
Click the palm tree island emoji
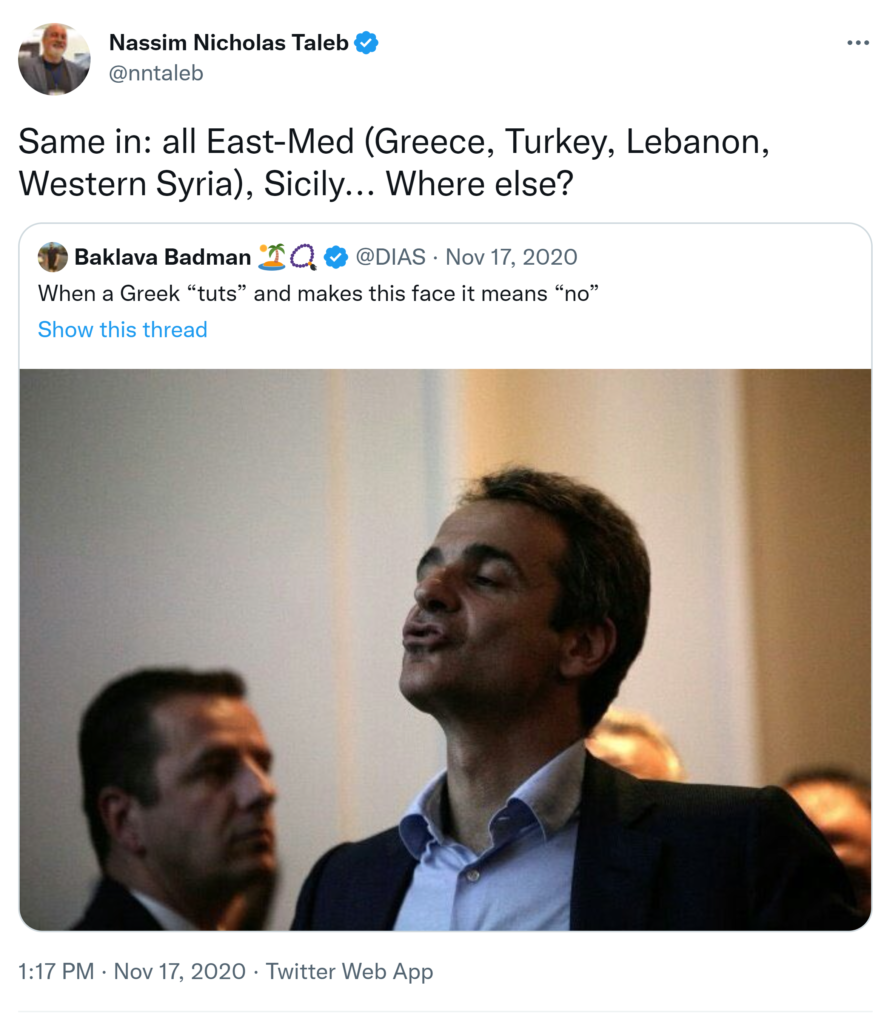coord(271,257)
